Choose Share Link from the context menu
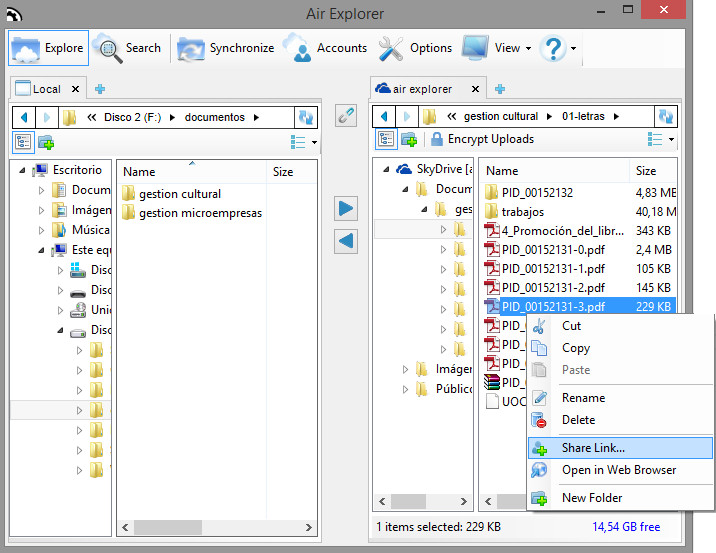716x553 pixels. pos(620,448)
